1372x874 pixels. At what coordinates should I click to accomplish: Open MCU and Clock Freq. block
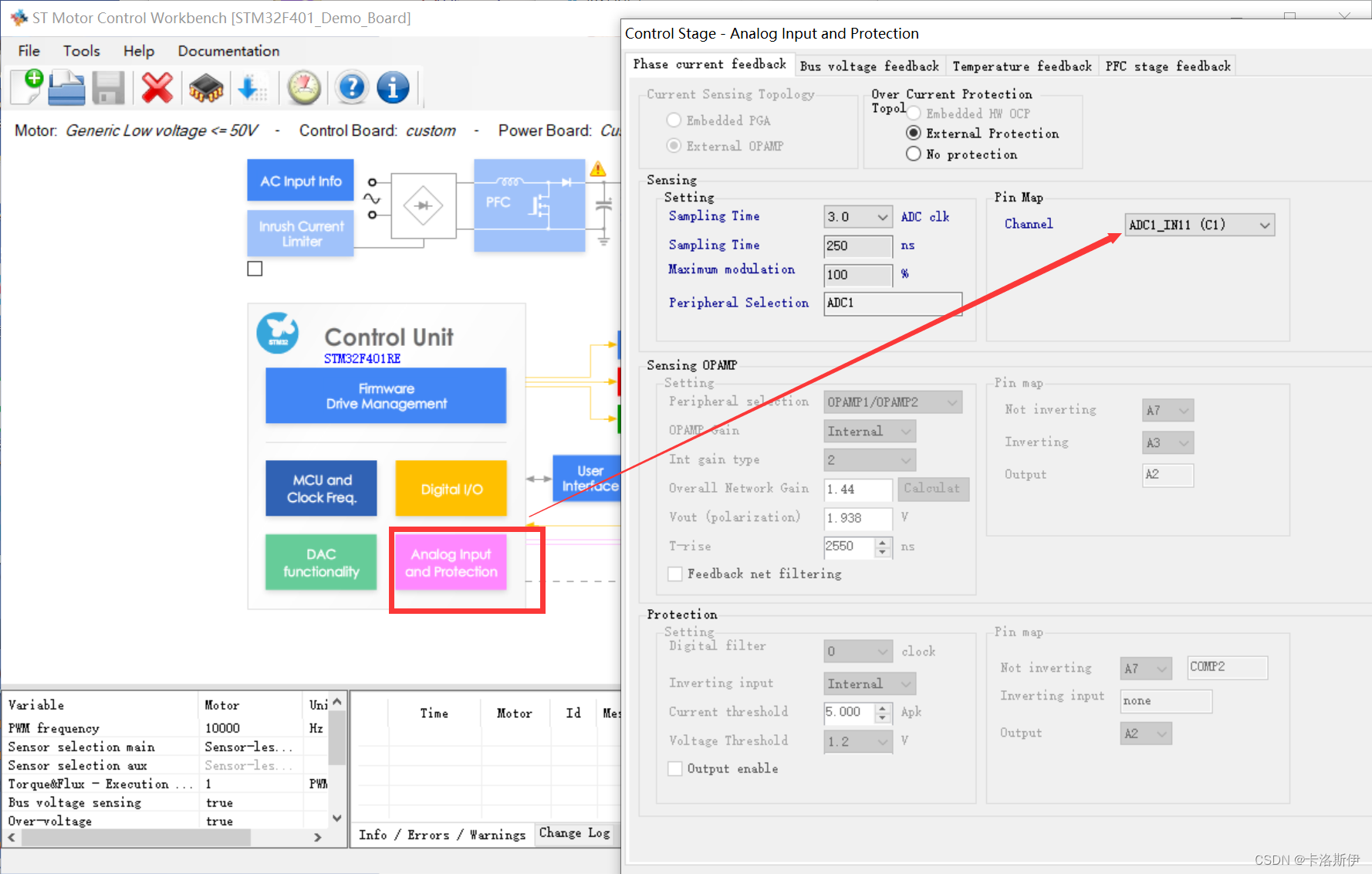(321, 488)
